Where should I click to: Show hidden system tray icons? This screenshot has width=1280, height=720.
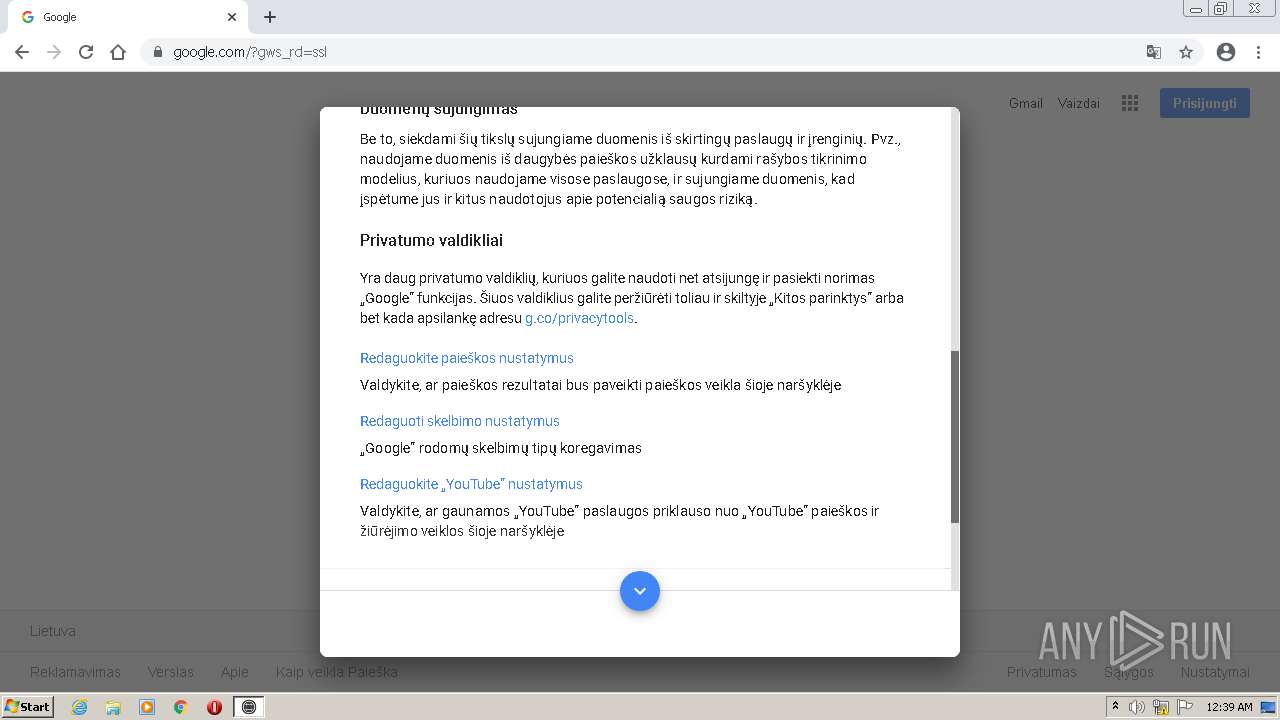1115,707
